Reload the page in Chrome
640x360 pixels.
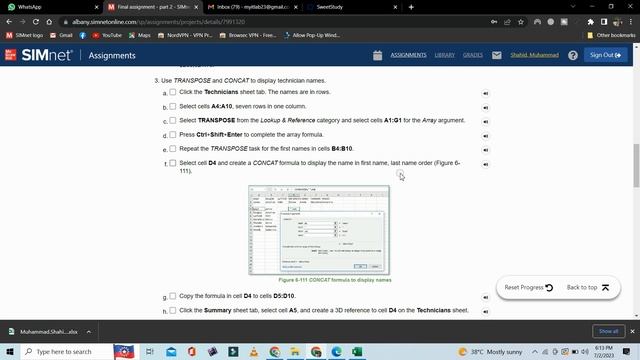pos(36,22)
